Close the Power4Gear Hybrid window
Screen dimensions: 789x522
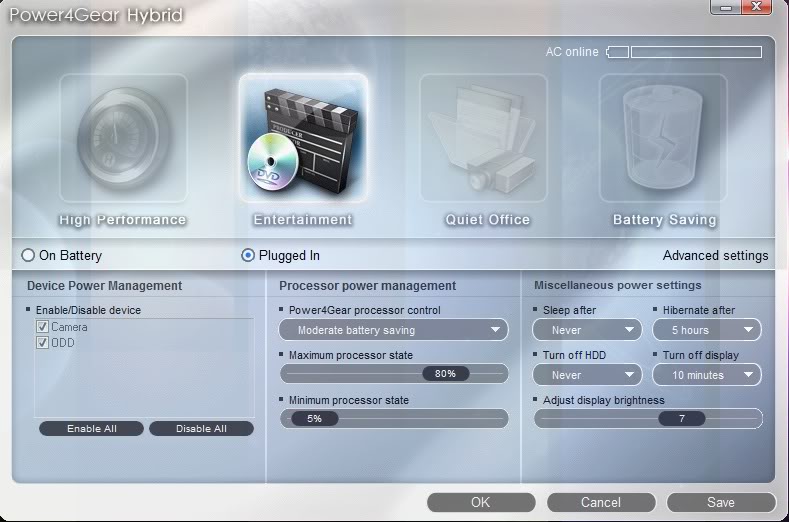point(756,7)
